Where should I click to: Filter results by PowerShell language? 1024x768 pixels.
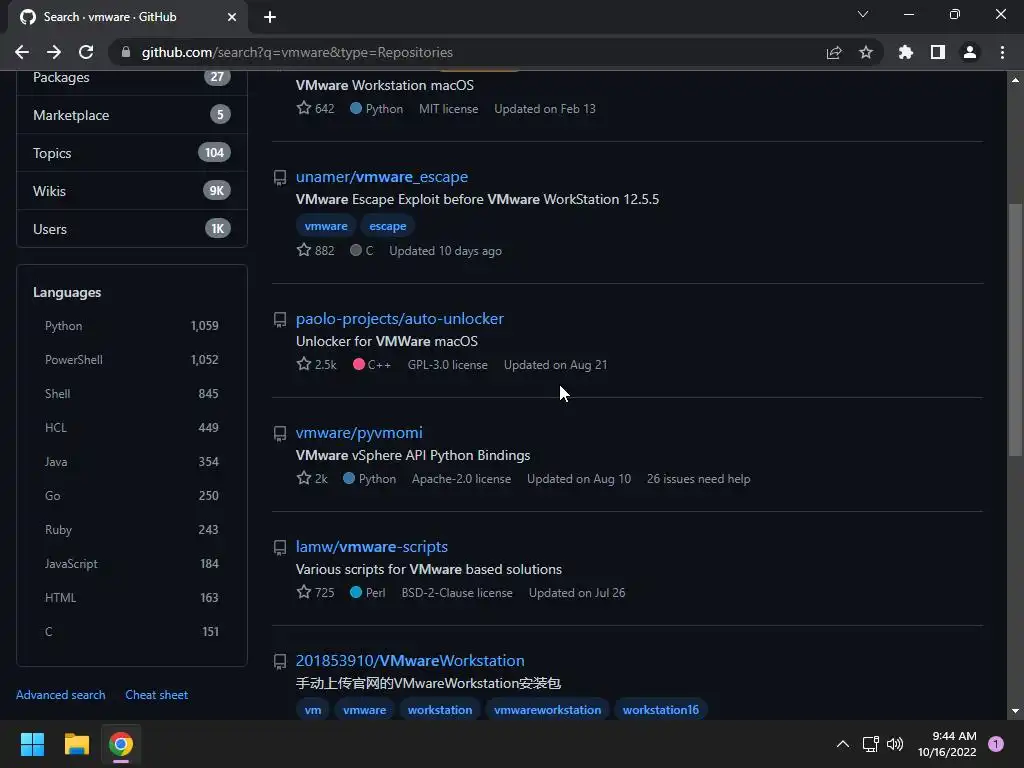(132, 360)
